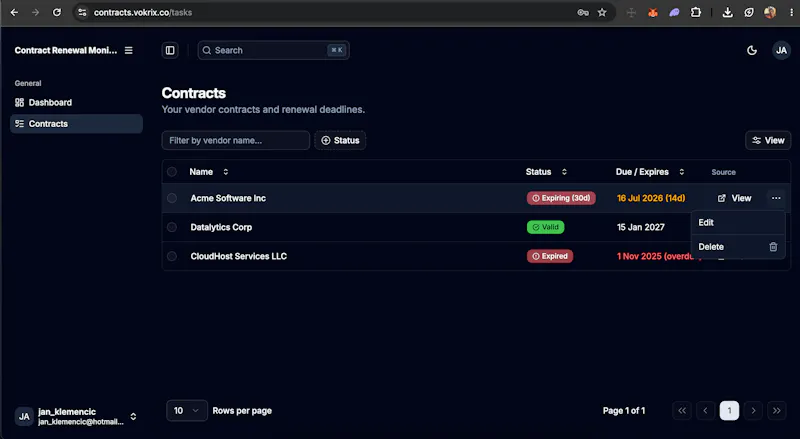
Task: Open the JA avatar menu top right
Action: (781, 50)
